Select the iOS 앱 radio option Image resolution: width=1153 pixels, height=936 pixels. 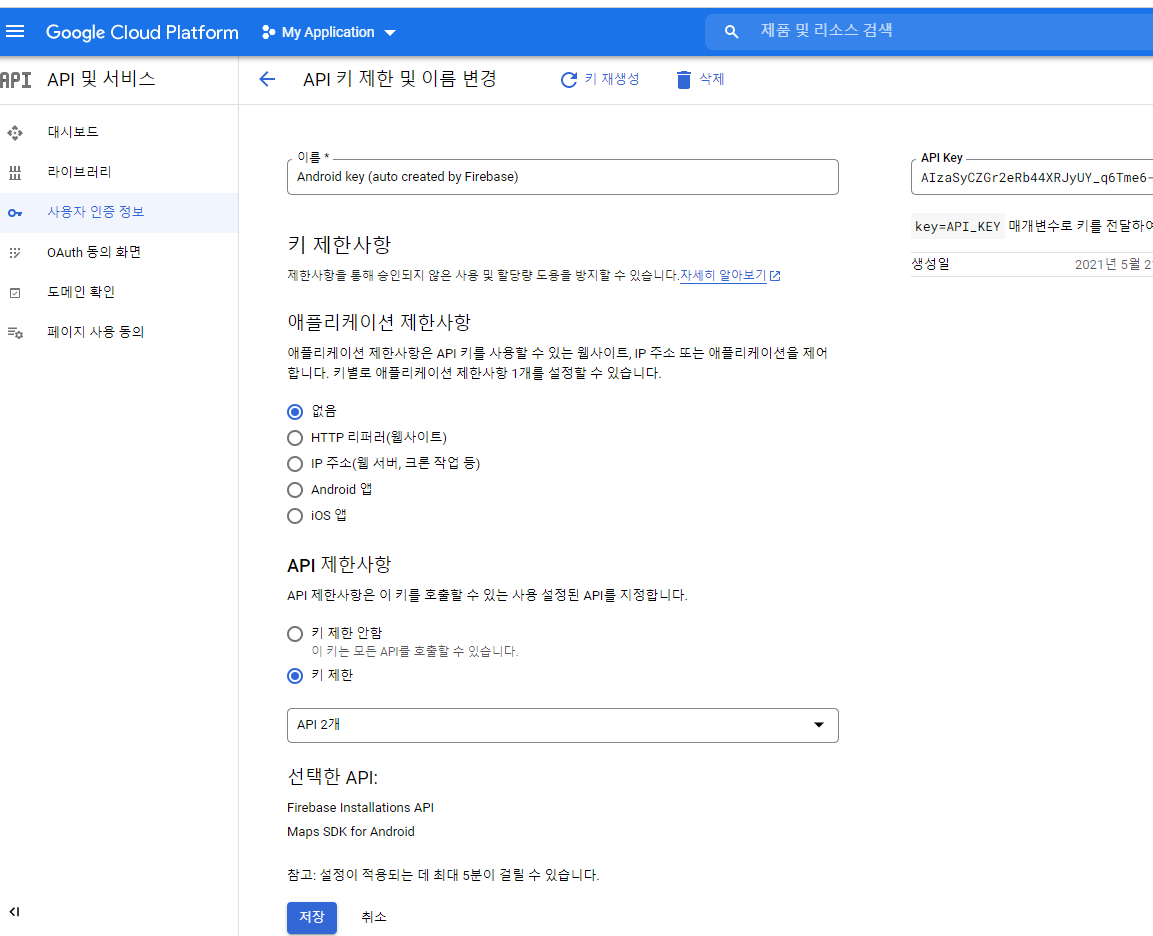295,516
